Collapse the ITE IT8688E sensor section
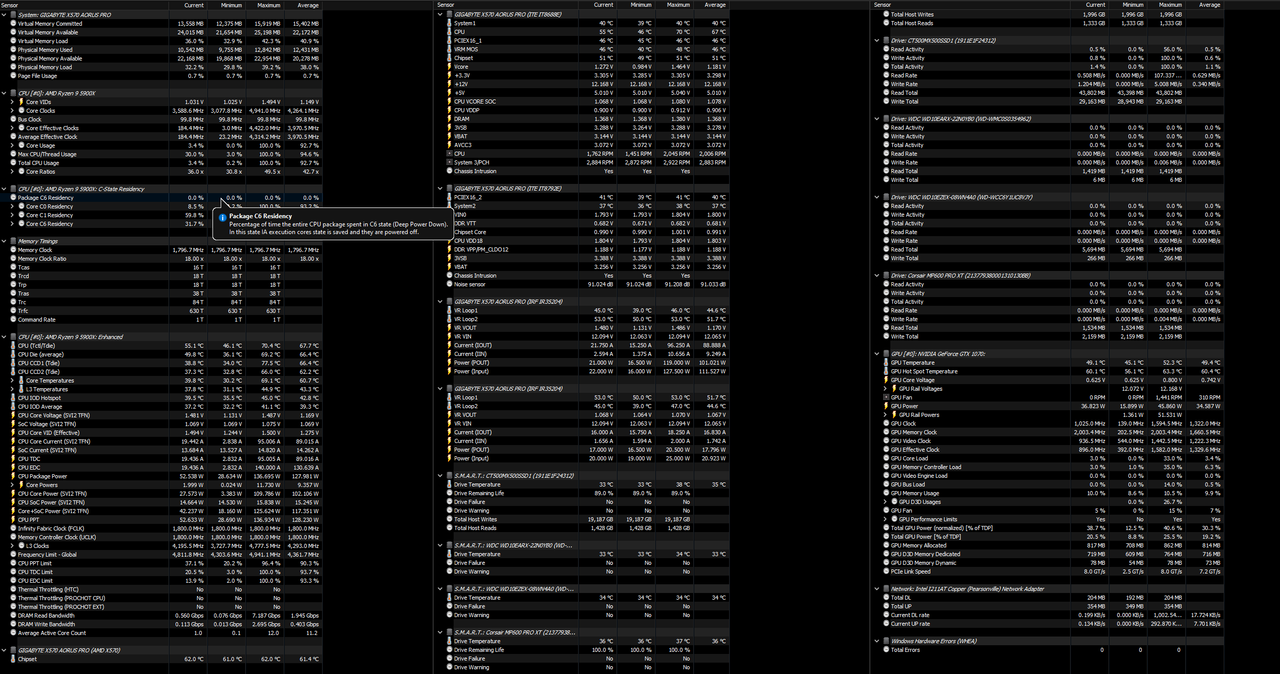The width and height of the screenshot is (1280, 674). 441,14
